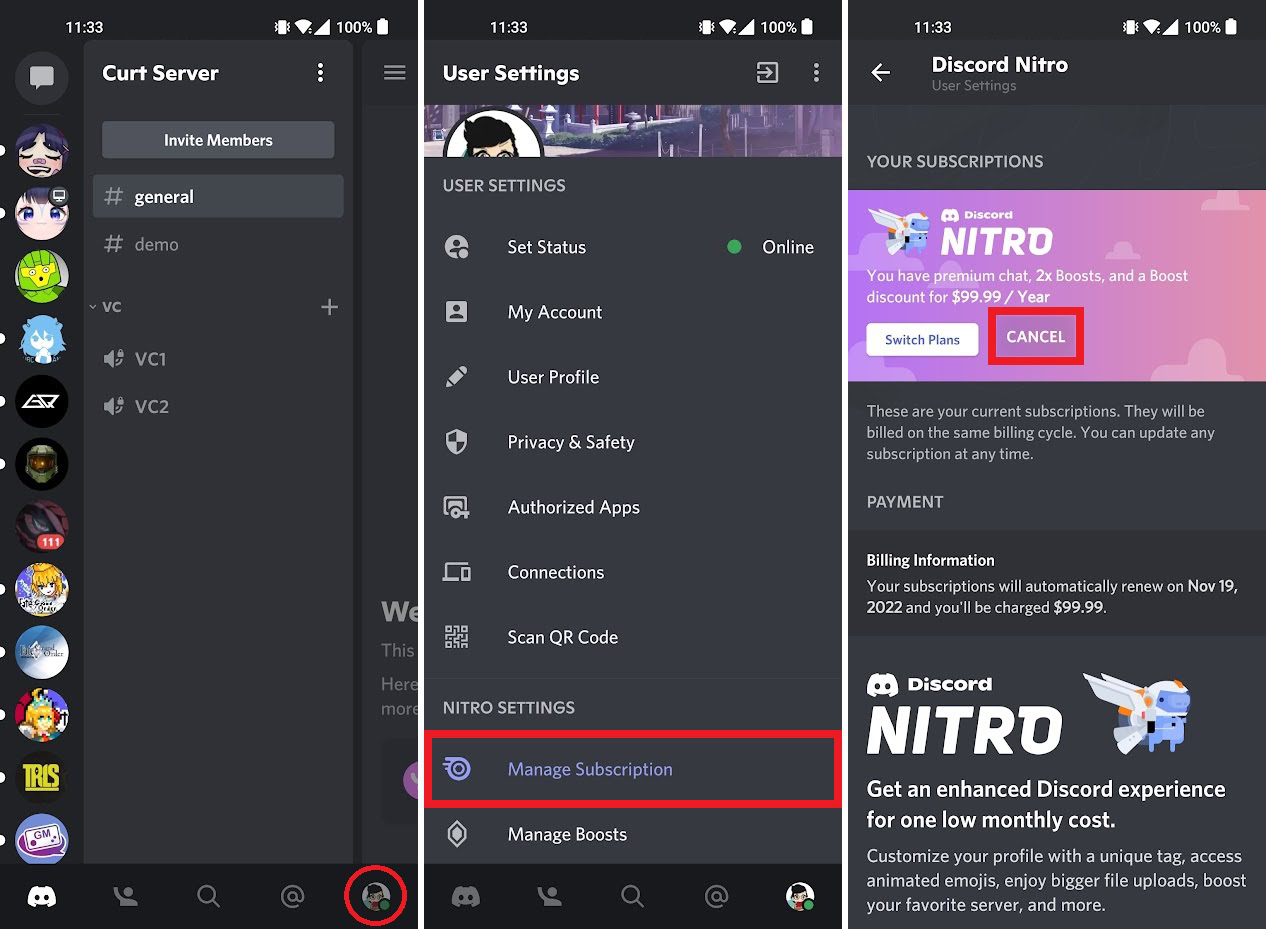
Task: Cancel the Nitro subscription
Action: pos(1035,337)
